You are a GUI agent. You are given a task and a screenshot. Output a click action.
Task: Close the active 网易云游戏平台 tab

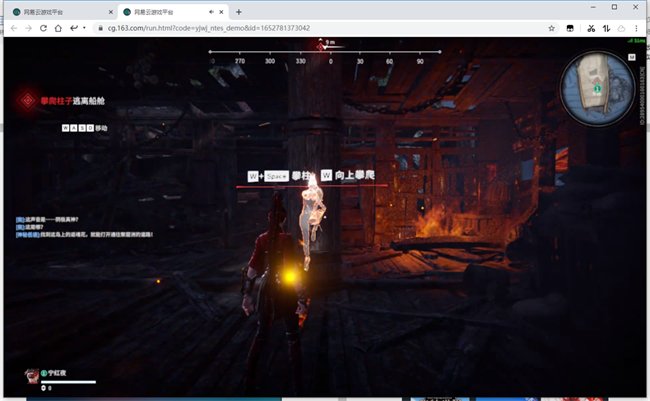(221, 11)
